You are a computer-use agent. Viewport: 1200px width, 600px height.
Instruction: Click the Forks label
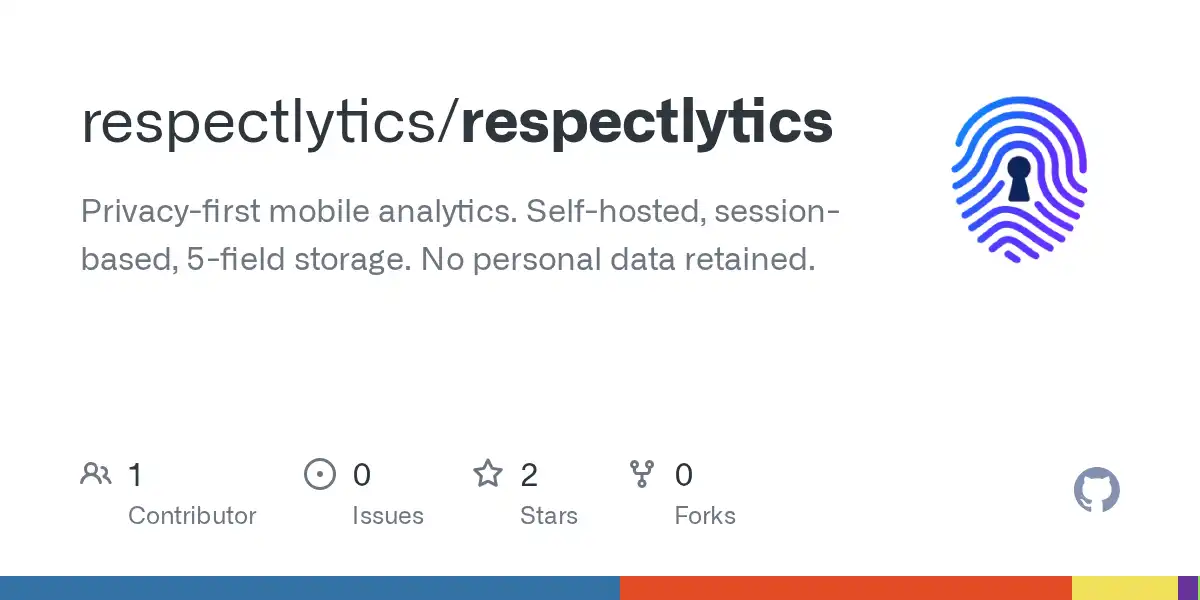pyautogui.click(x=704, y=516)
